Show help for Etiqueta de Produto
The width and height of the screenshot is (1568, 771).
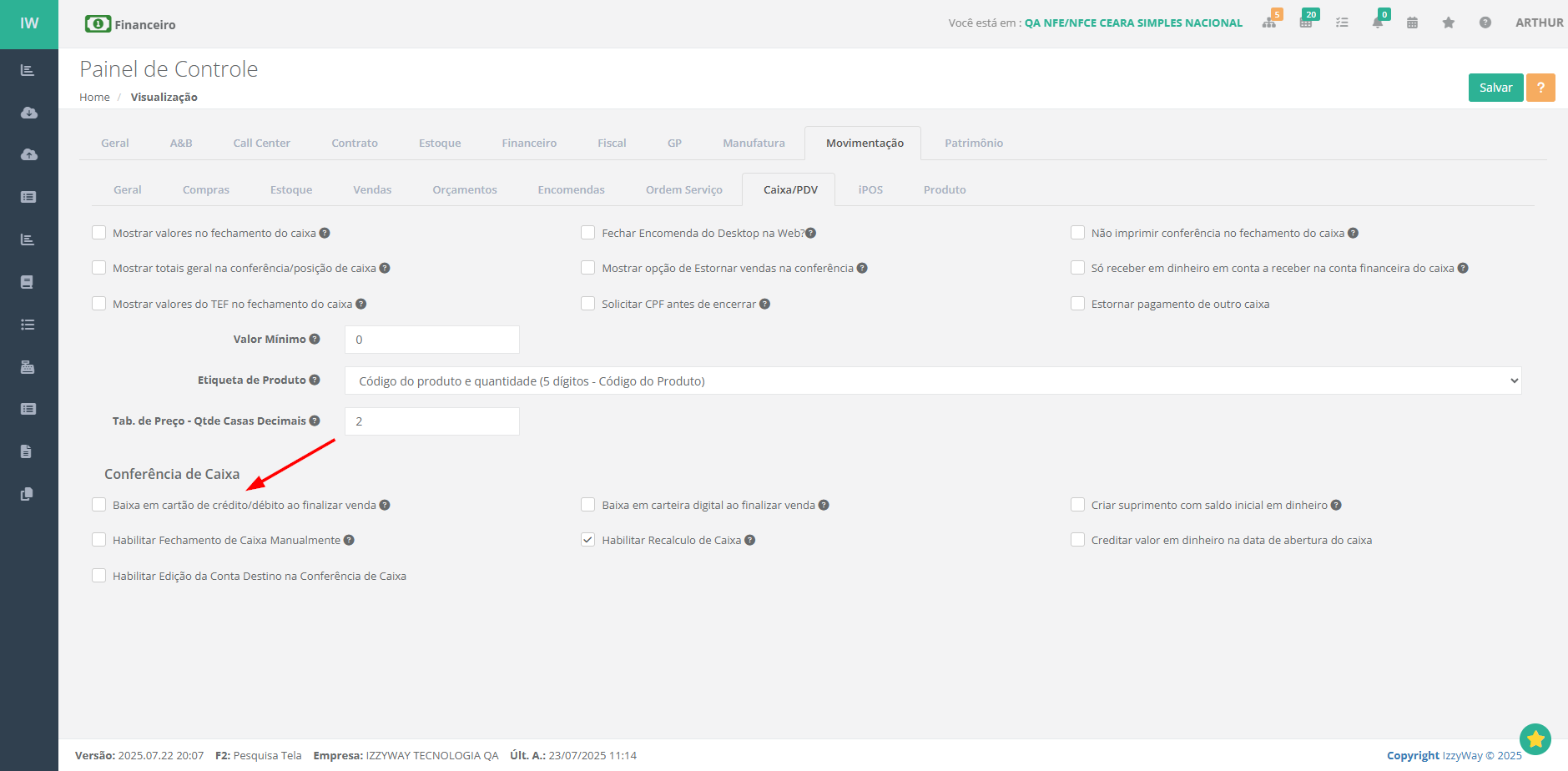coord(315,380)
